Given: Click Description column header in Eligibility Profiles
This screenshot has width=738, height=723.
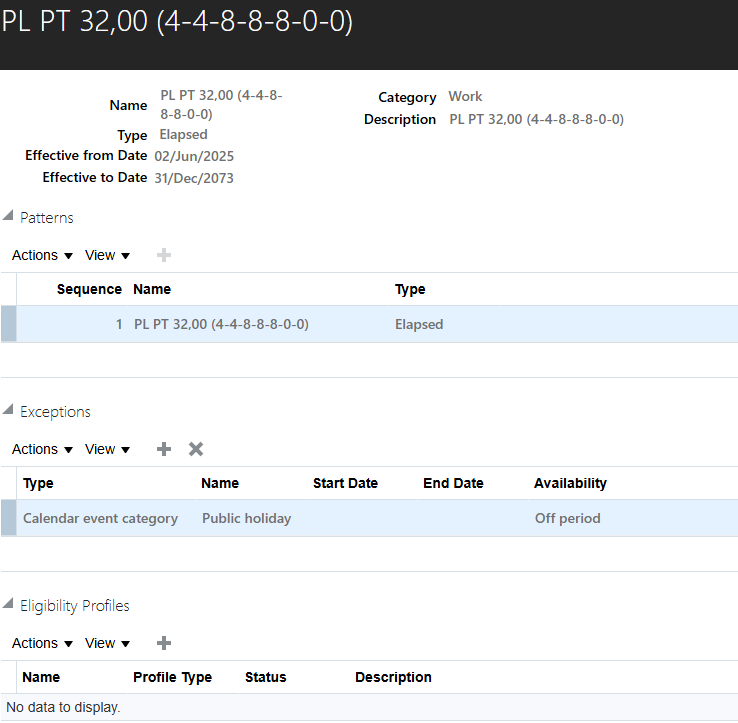Looking at the screenshot, I should coord(393,677).
